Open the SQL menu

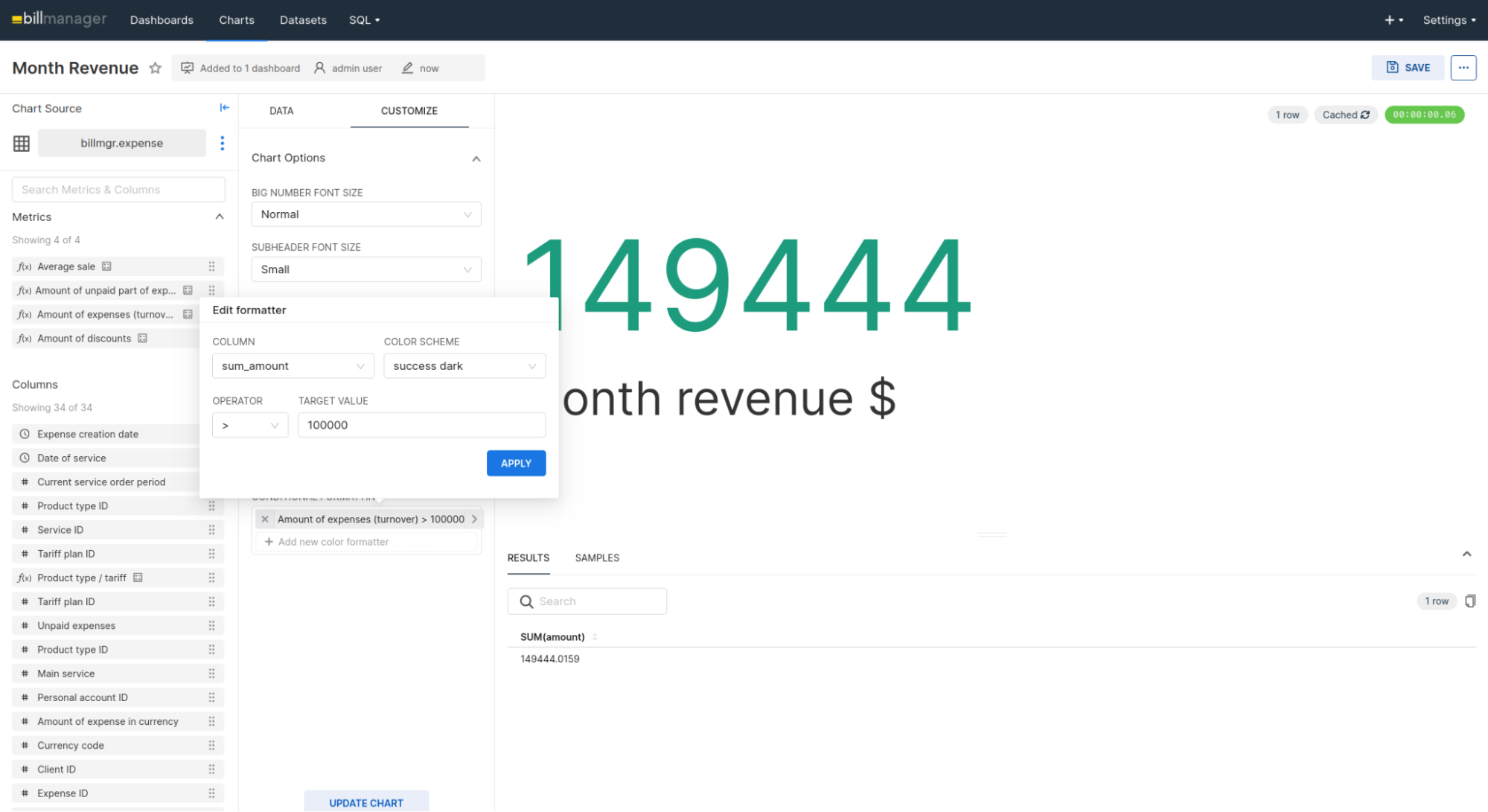click(x=364, y=20)
